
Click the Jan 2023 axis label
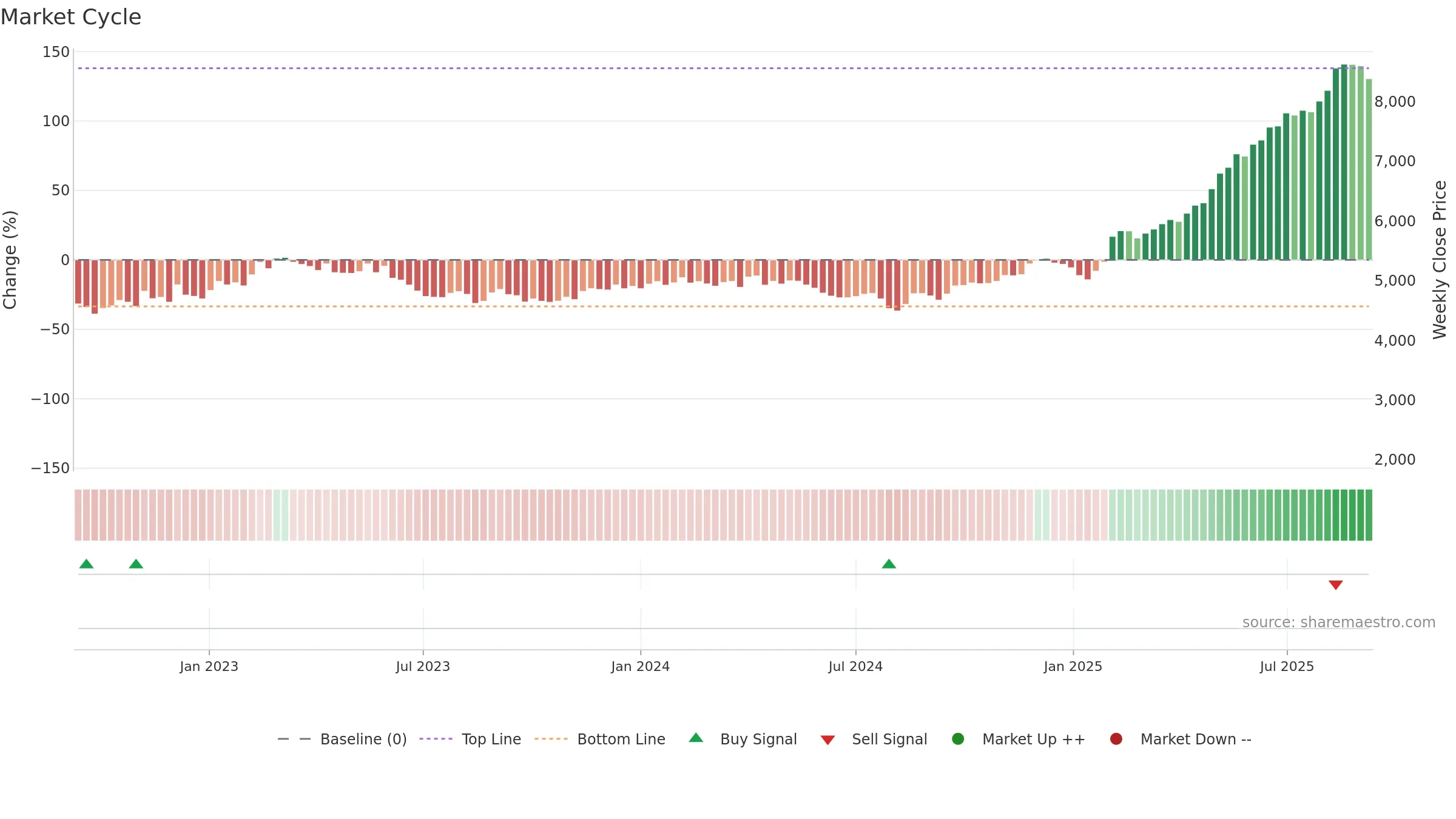point(209,667)
